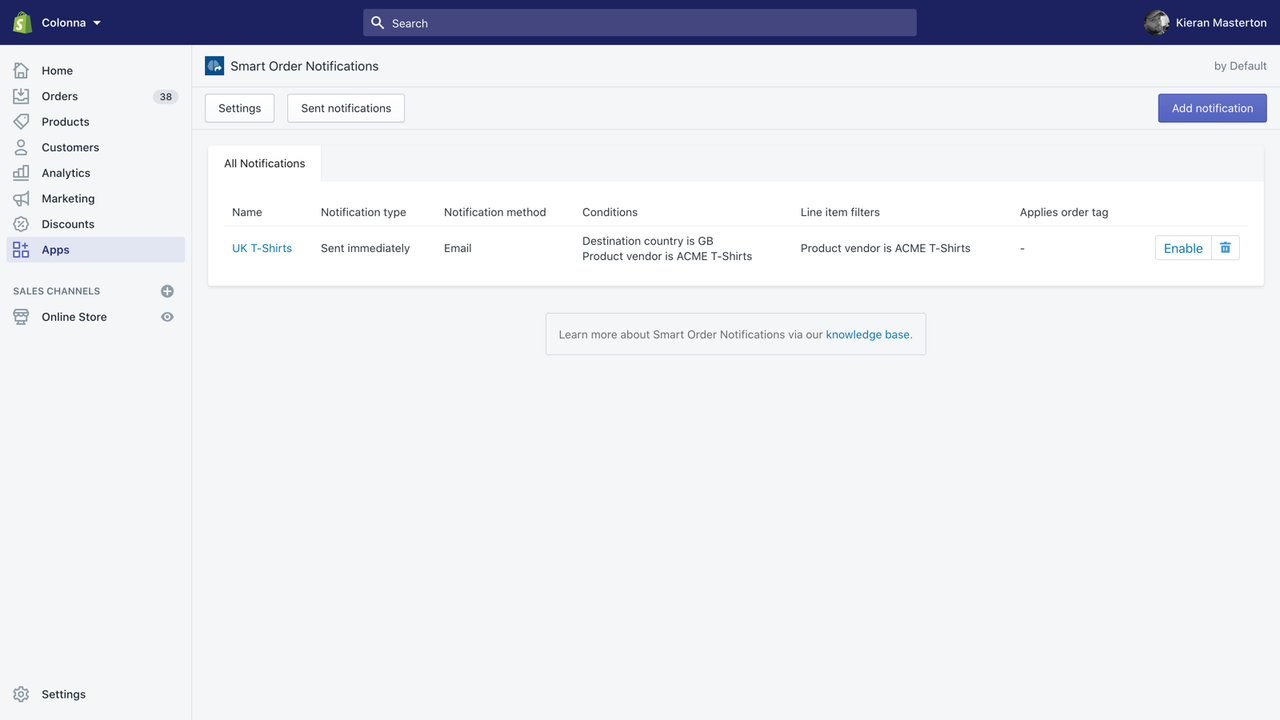View Sent notifications
Image resolution: width=1280 pixels, height=720 pixels.
(x=345, y=107)
